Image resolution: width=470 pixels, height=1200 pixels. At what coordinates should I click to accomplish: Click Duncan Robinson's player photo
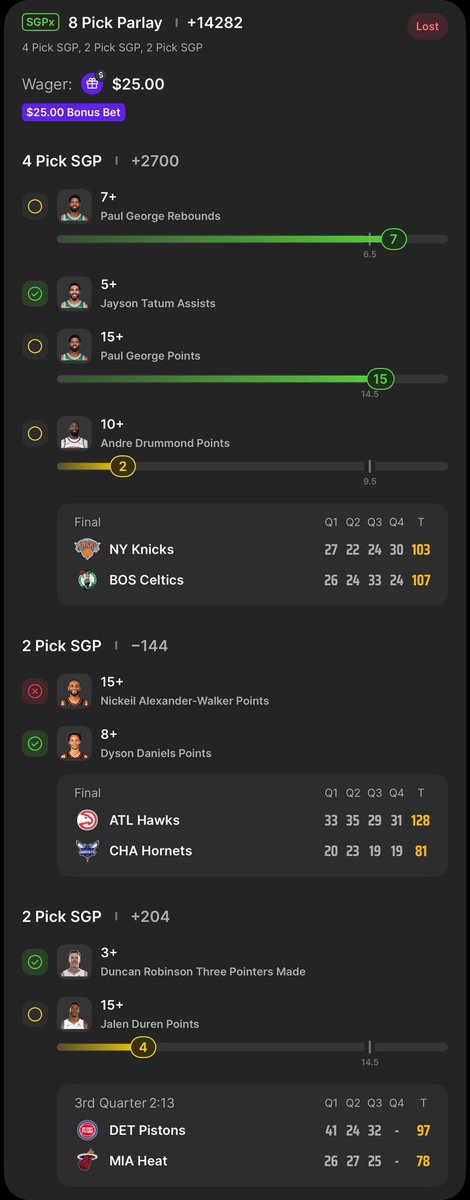[x=74, y=962]
